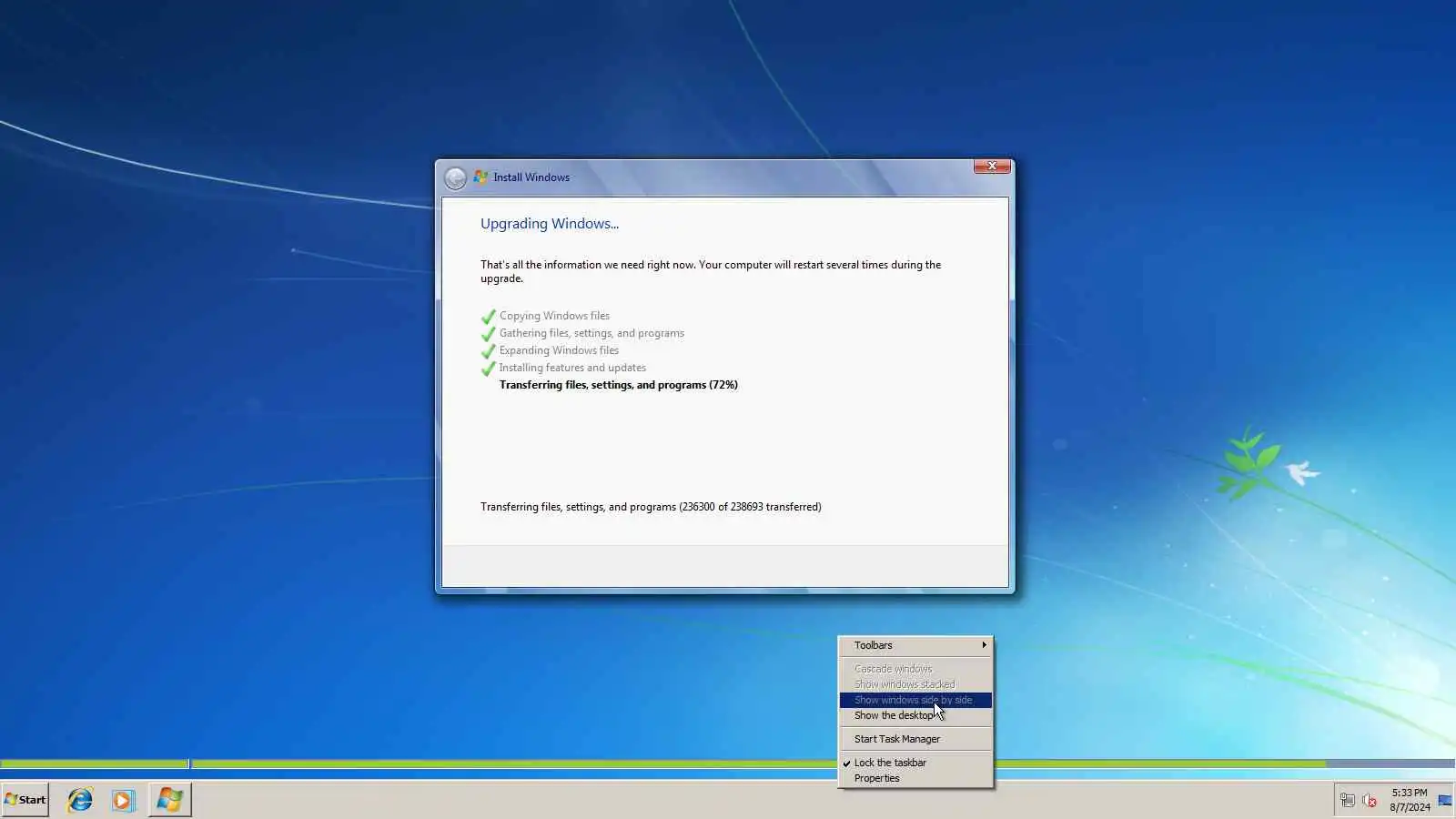
Task: Click the Expanding Windows files text
Action: [x=559, y=350]
